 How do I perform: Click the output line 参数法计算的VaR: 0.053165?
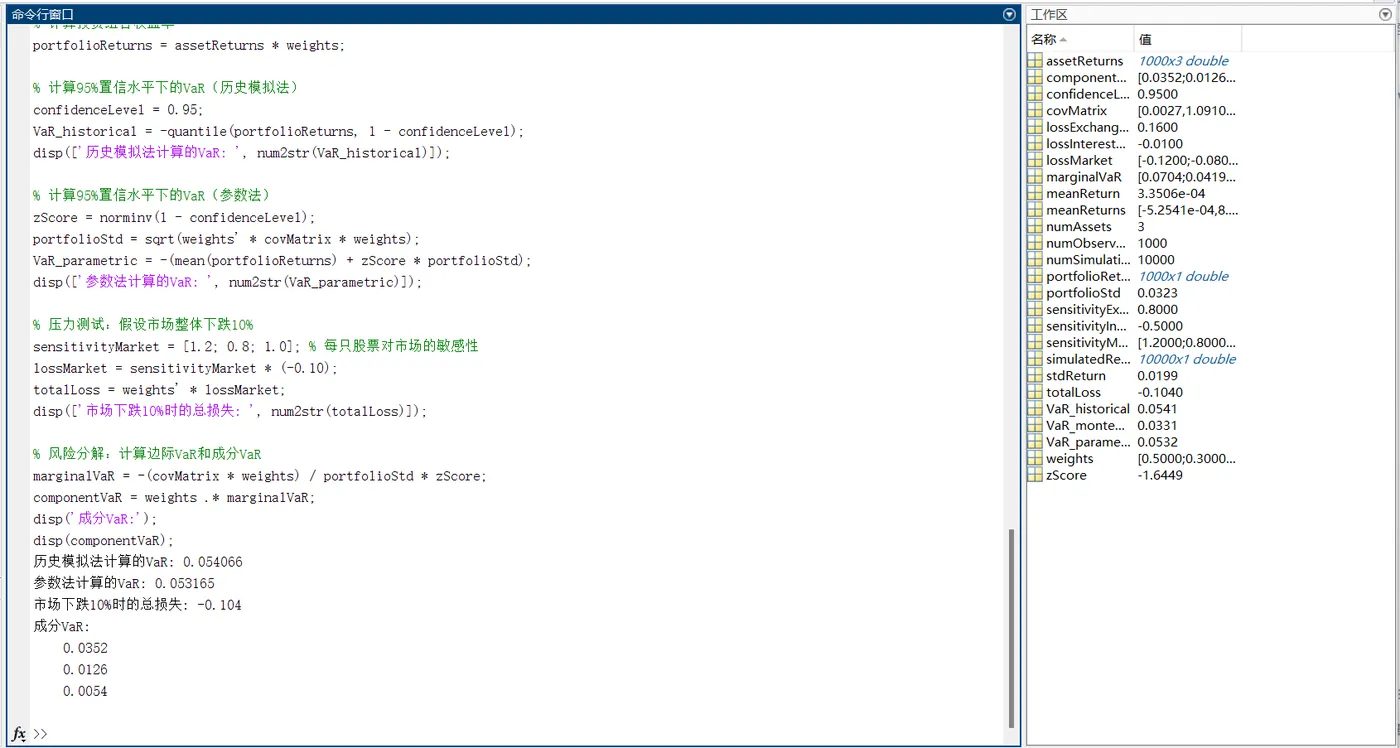click(124, 583)
